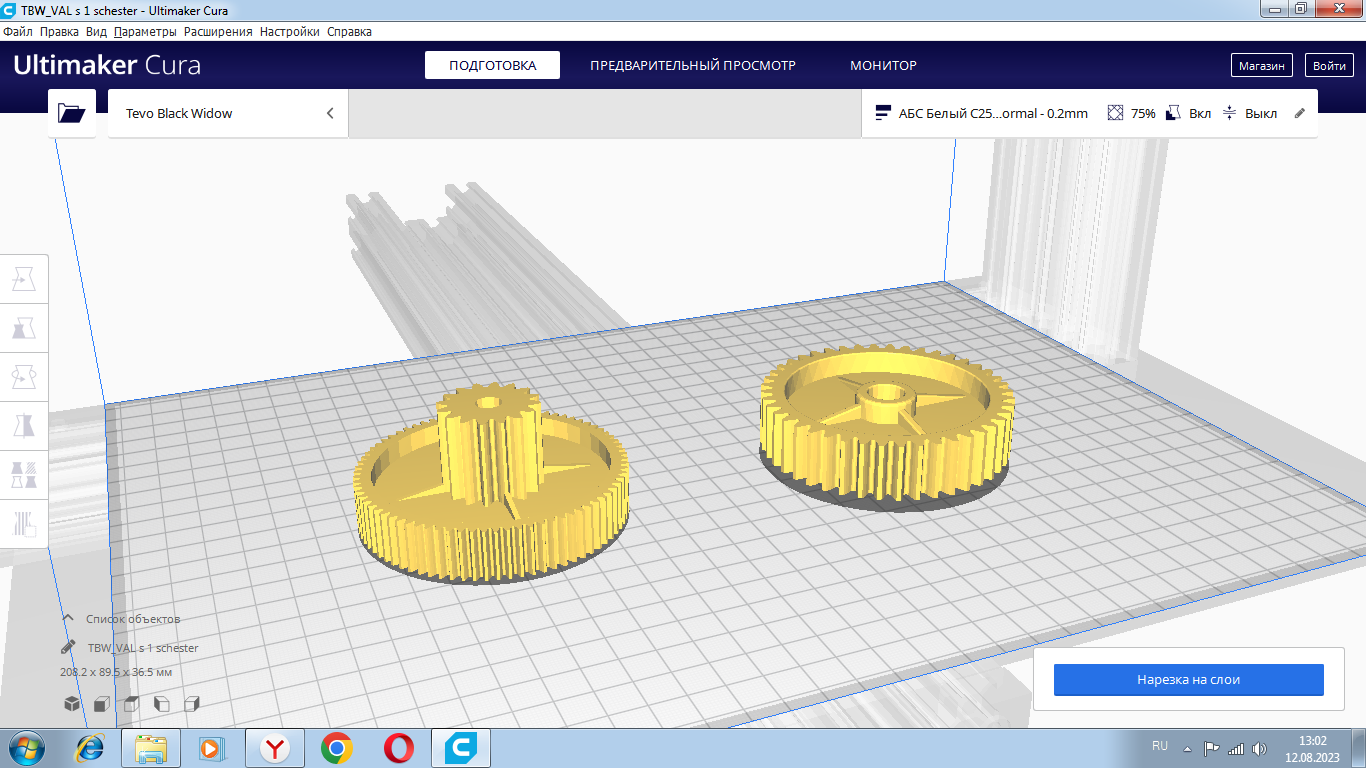Open the Параметры menu
The width and height of the screenshot is (1366, 768).
(145, 32)
